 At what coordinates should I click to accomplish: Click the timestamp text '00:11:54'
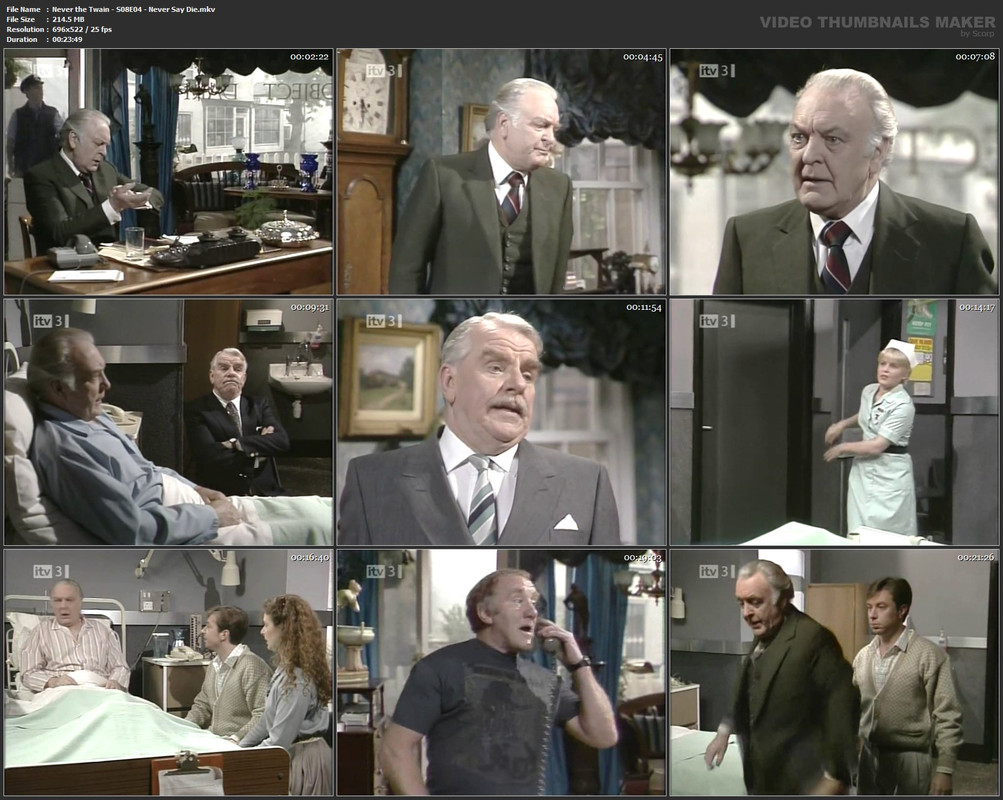(x=643, y=308)
